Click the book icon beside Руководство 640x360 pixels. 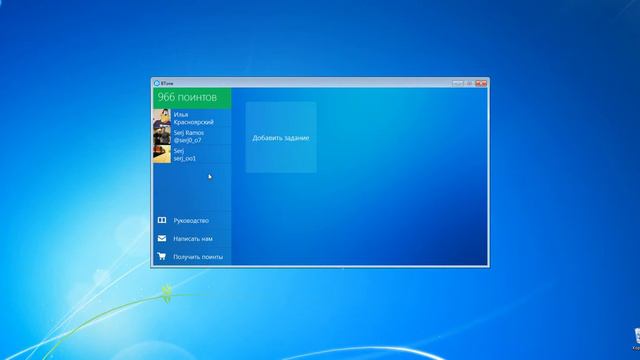[162, 220]
